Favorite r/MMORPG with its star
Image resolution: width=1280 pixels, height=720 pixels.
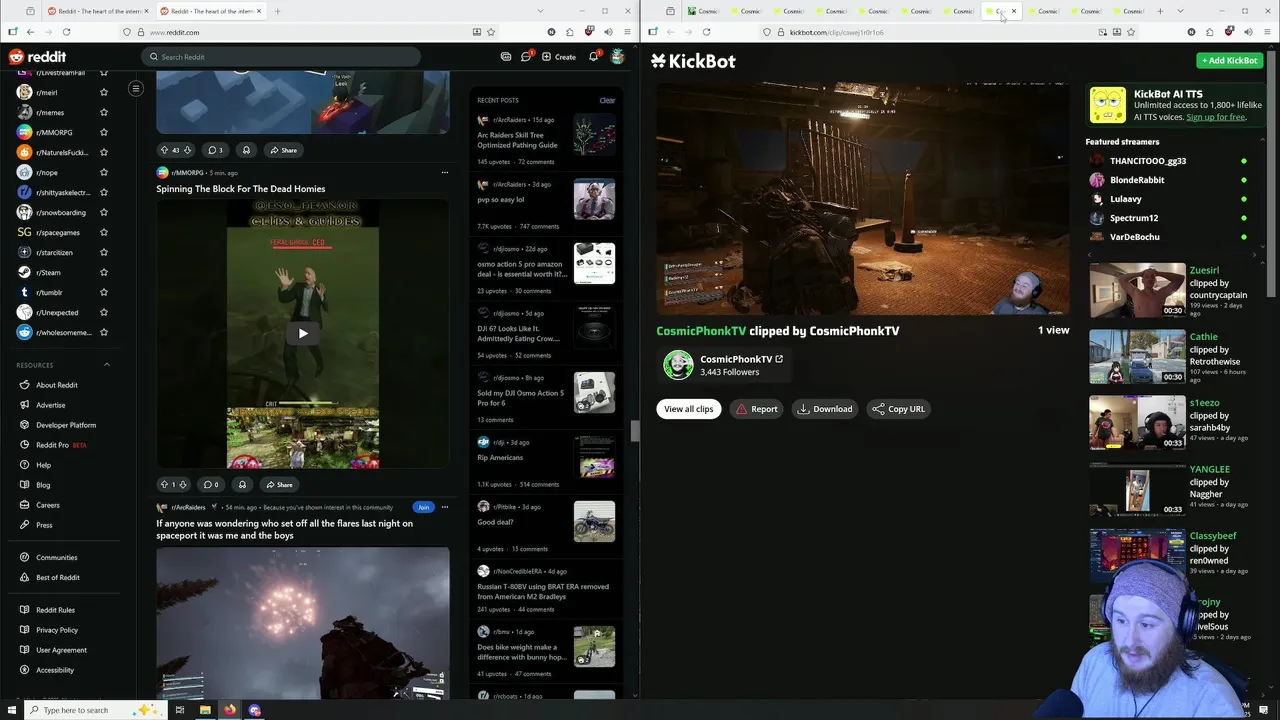point(103,133)
